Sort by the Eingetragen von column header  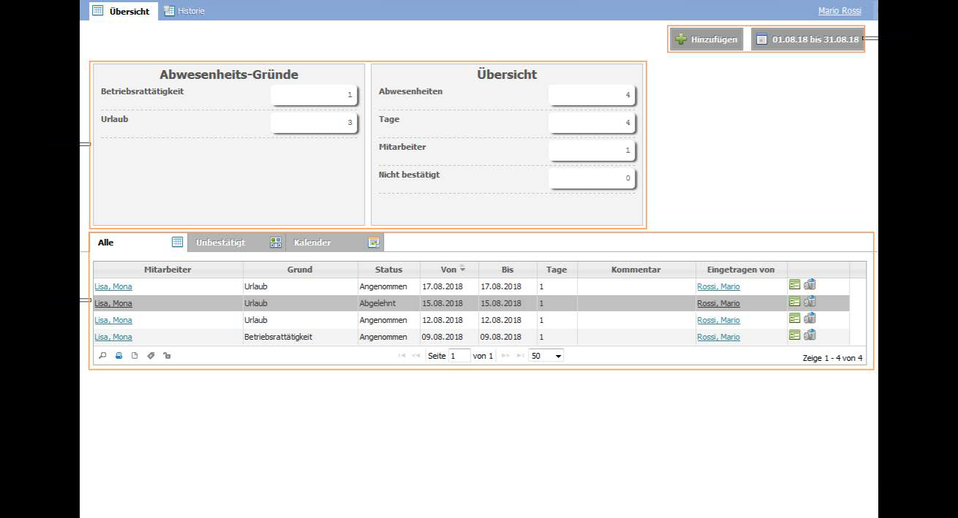pos(741,269)
